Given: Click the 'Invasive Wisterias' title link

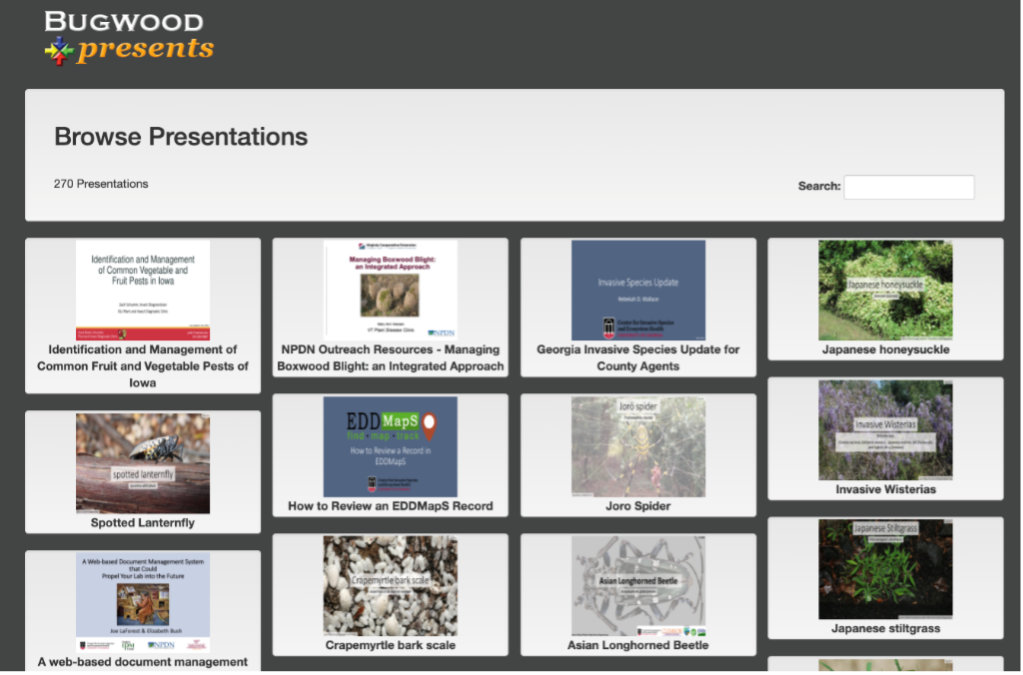Looking at the screenshot, I should point(885,490).
